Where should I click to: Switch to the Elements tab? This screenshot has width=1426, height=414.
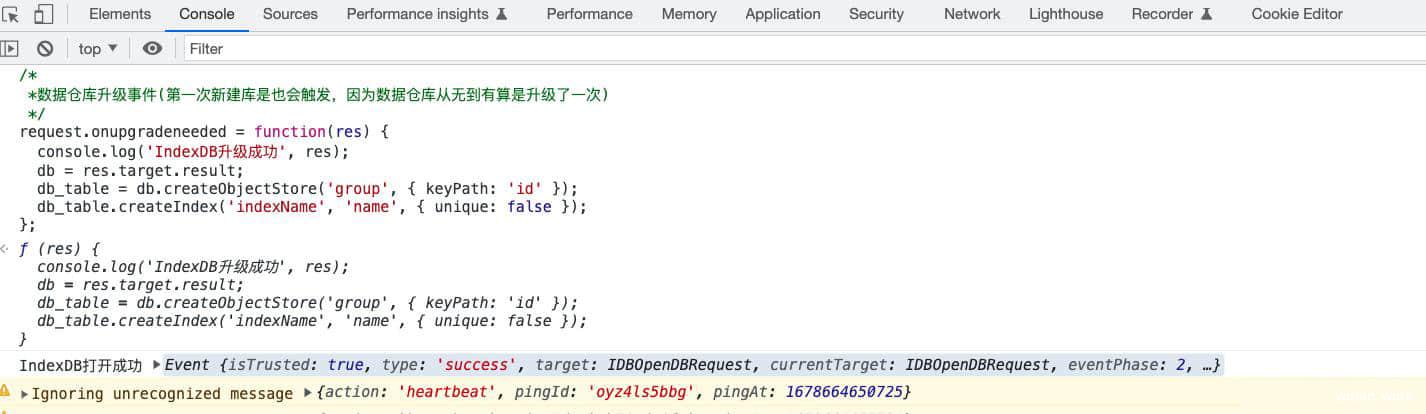point(120,14)
